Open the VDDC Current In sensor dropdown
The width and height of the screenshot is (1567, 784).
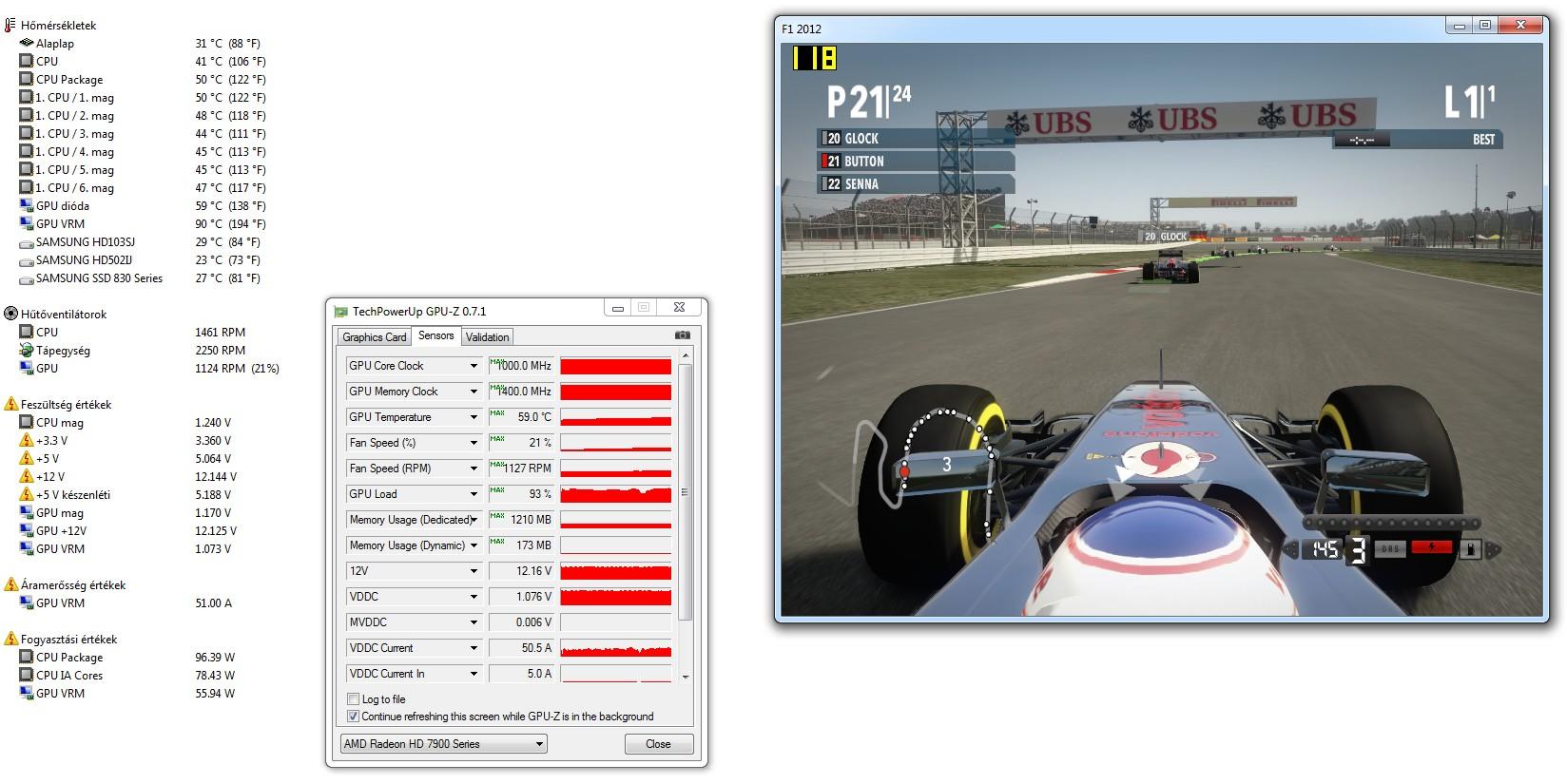pyautogui.click(x=474, y=674)
